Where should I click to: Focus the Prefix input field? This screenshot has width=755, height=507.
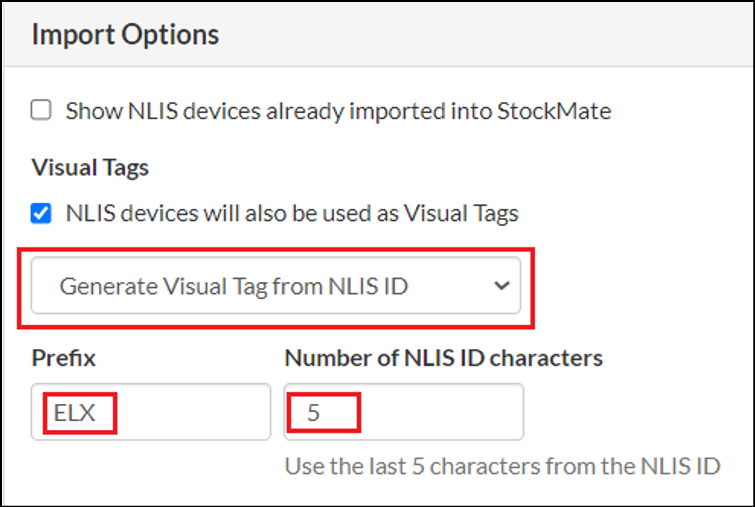click(x=150, y=412)
